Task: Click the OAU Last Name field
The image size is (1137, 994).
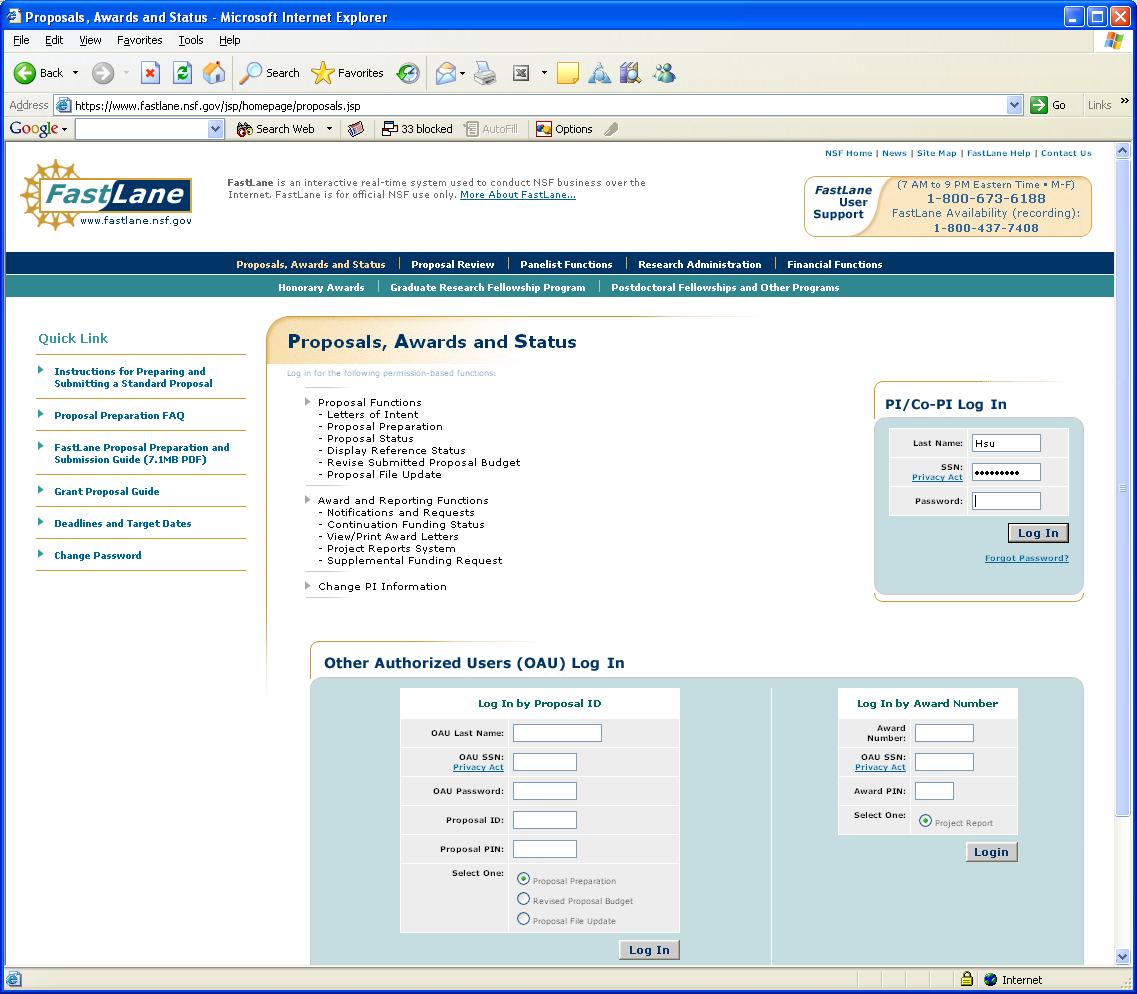Action: pyautogui.click(x=557, y=733)
